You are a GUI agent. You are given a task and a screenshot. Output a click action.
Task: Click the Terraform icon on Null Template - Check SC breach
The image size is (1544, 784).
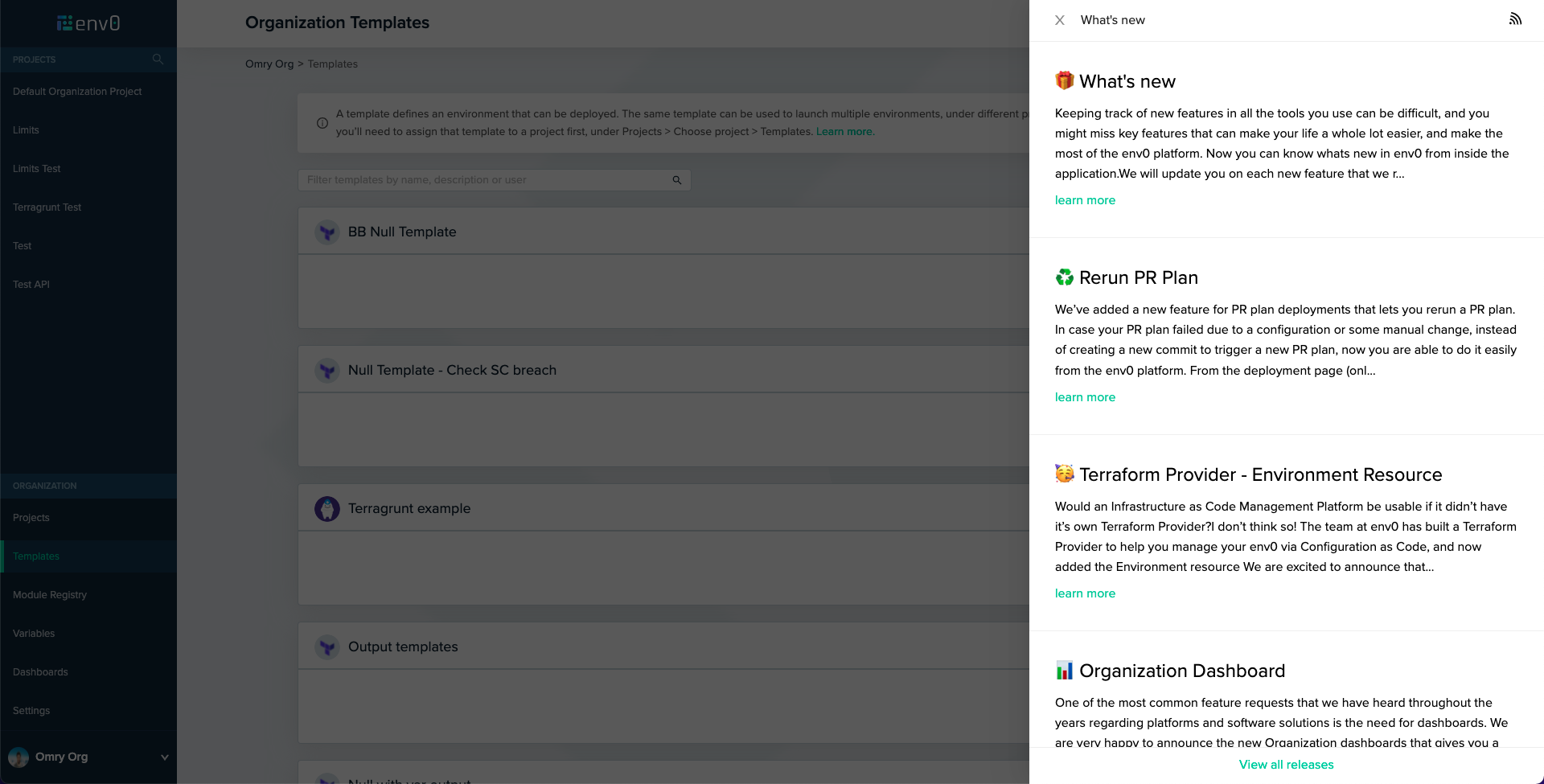[327, 371]
